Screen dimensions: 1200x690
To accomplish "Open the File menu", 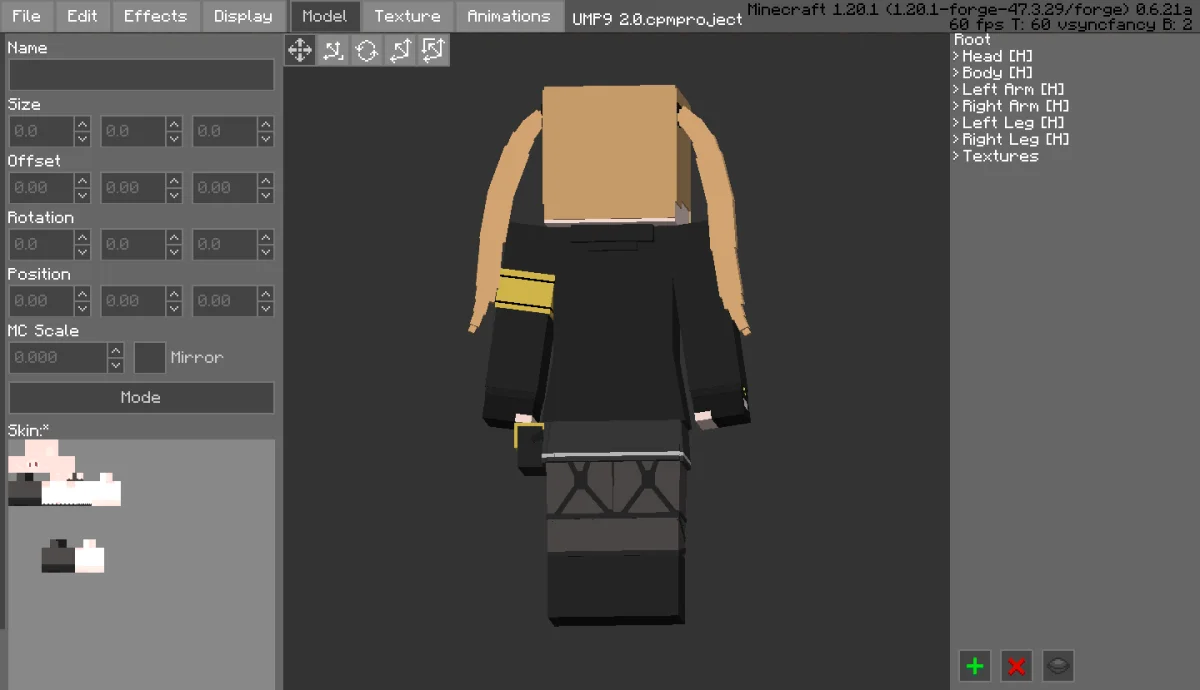I will point(27,16).
